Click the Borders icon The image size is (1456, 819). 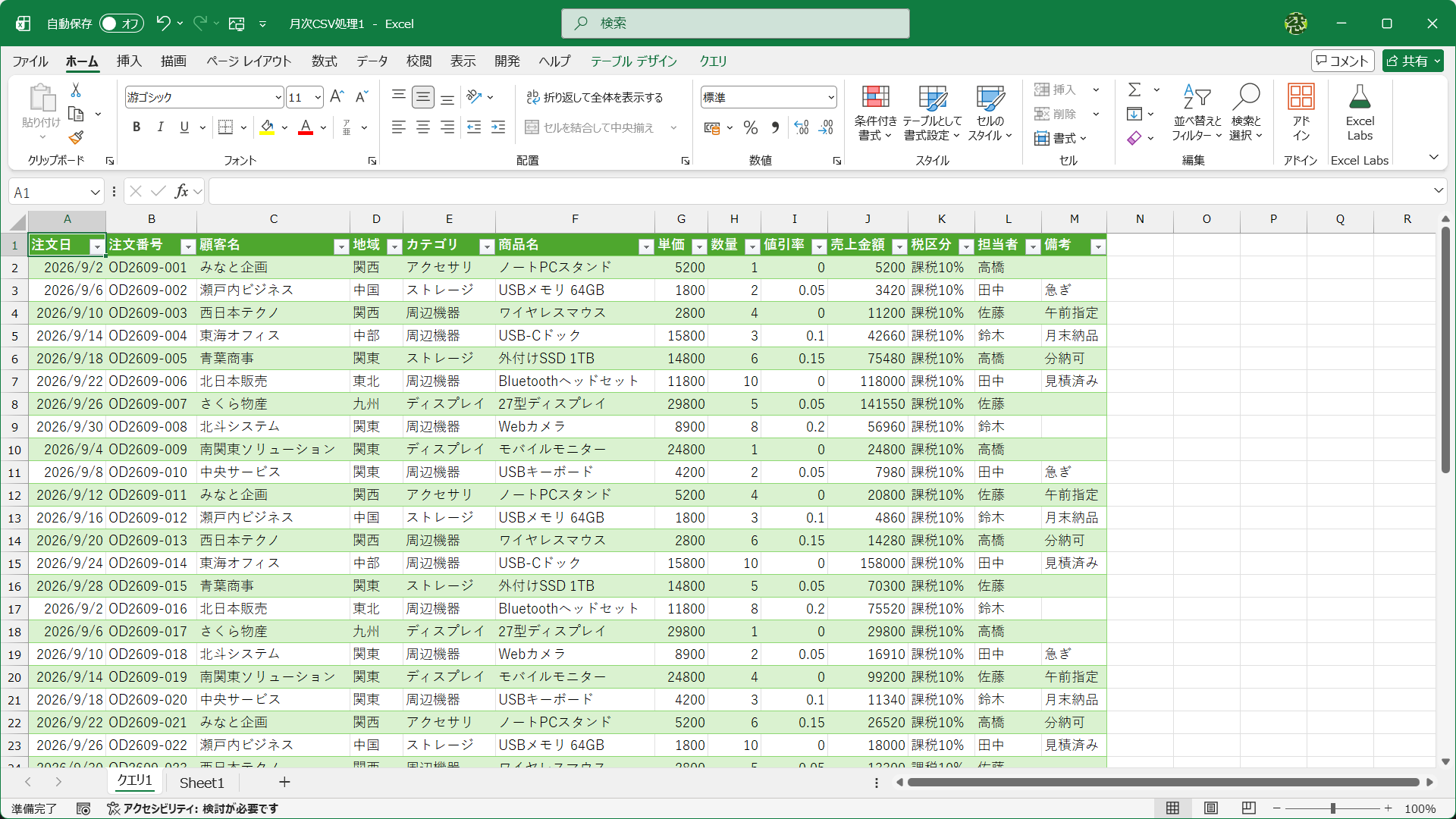(x=225, y=127)
